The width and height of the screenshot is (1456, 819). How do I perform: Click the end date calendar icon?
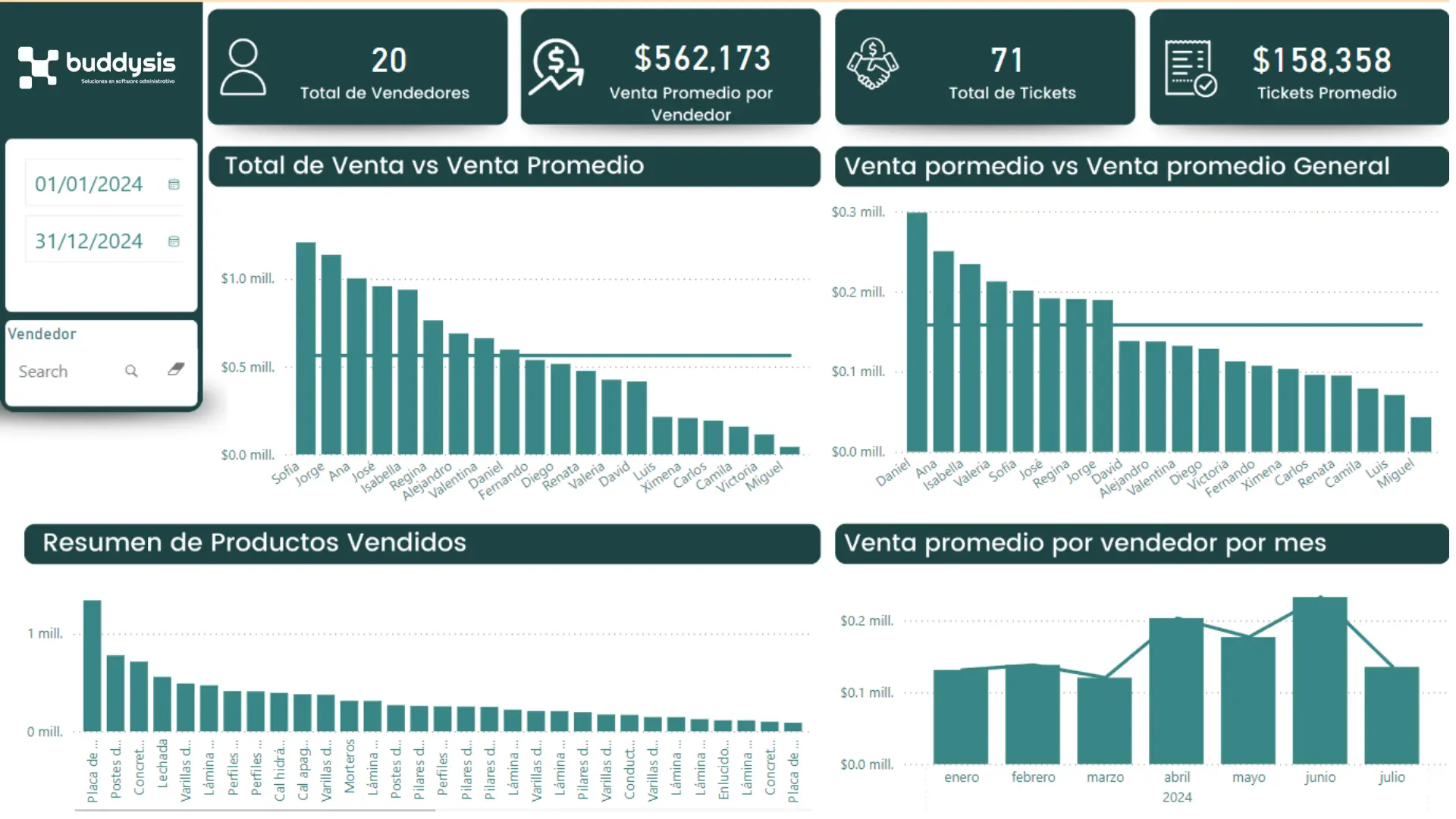174,241
